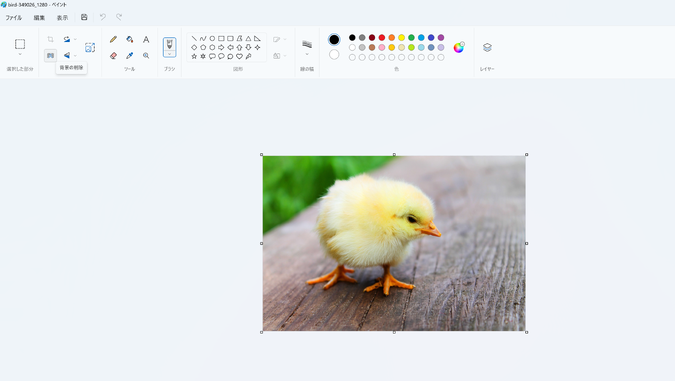This screenshot has height=381, width=675.
Task: Choose the four-point star shape
Action: 257,47
